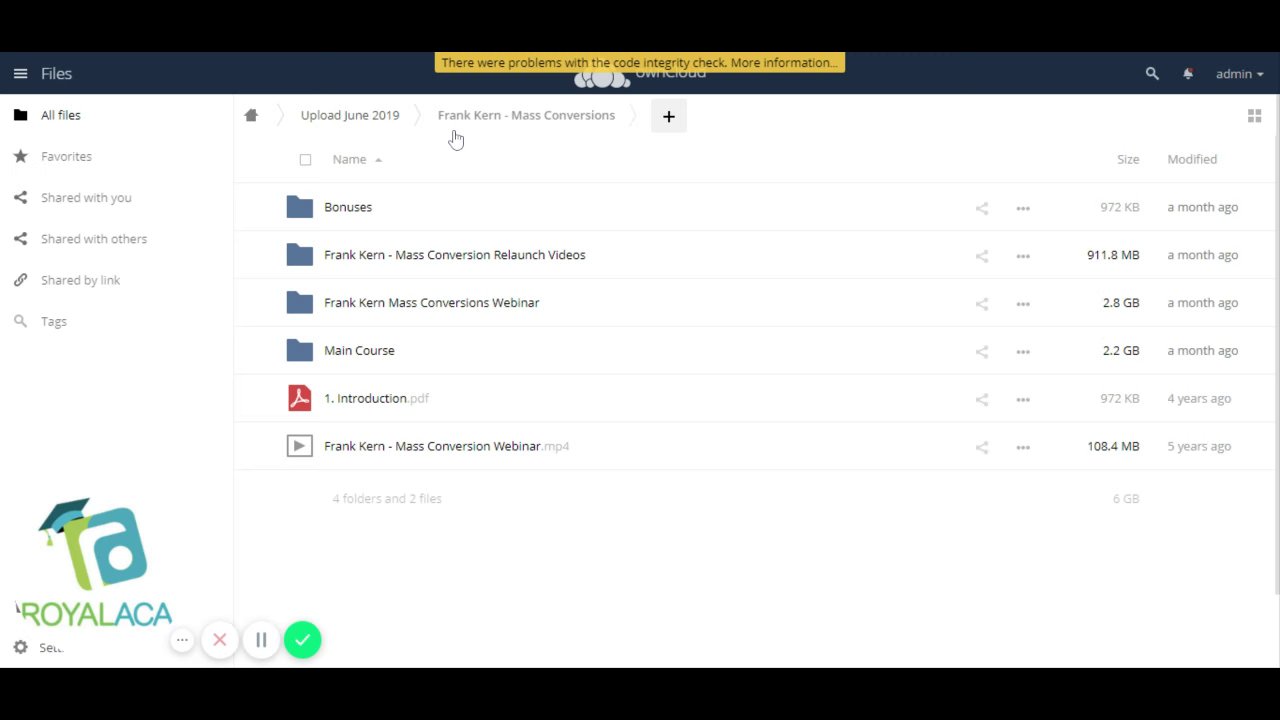Sort by Size column header
1280x720 pixels.
click(1128, 159)
